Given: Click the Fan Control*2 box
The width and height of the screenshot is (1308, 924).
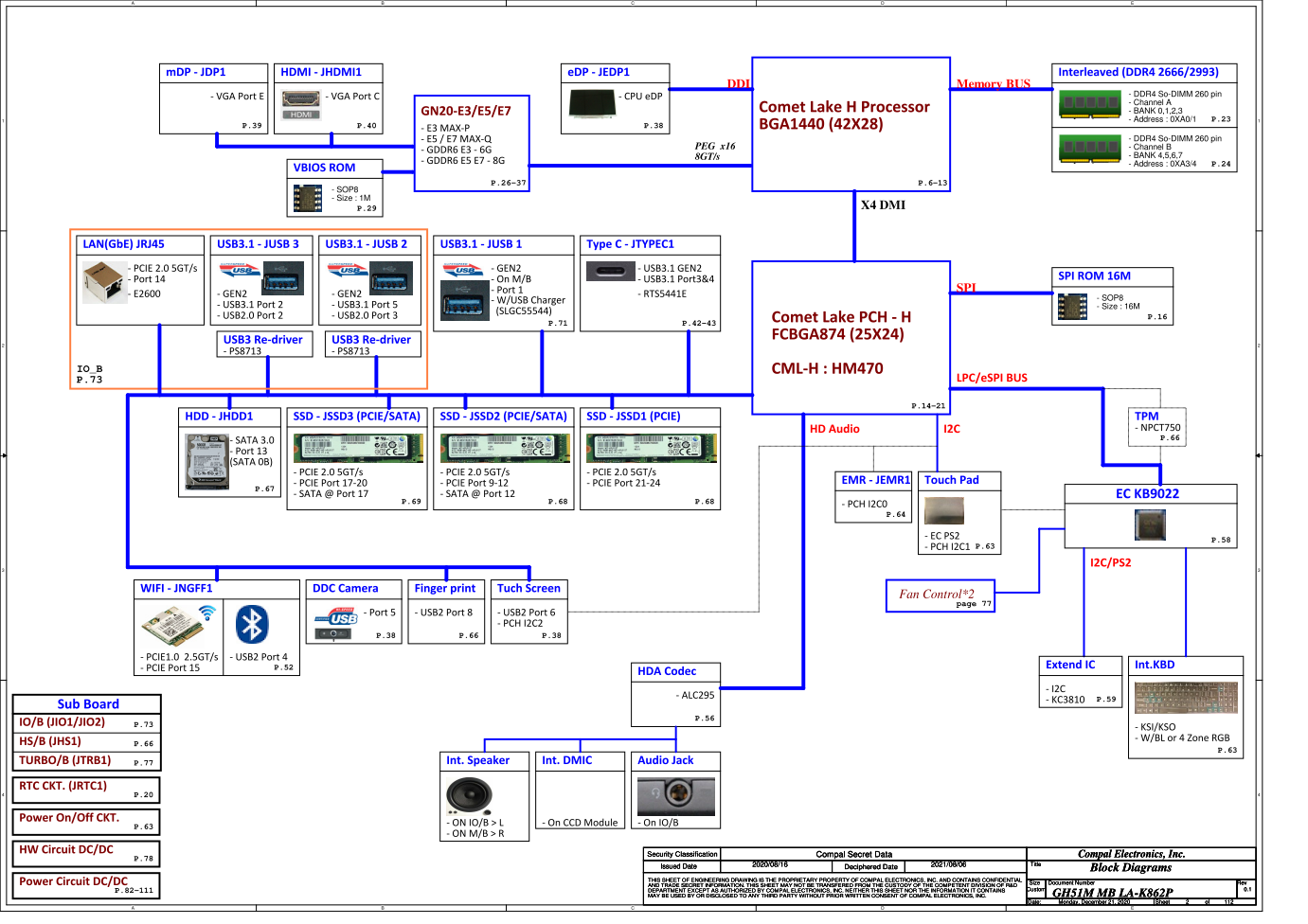Looking at the screenshot, I should [940, 595].
